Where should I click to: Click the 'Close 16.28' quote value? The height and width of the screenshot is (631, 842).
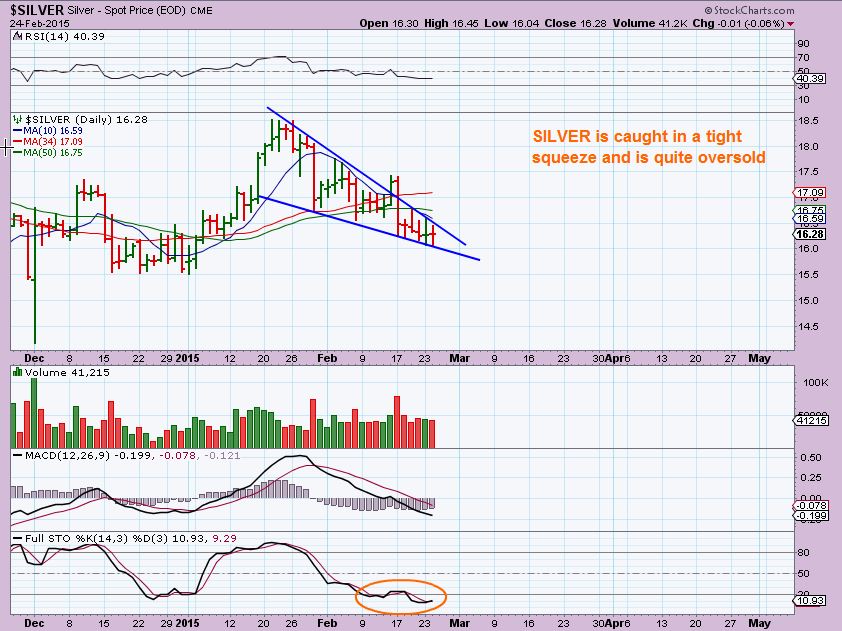click(576, 24)
